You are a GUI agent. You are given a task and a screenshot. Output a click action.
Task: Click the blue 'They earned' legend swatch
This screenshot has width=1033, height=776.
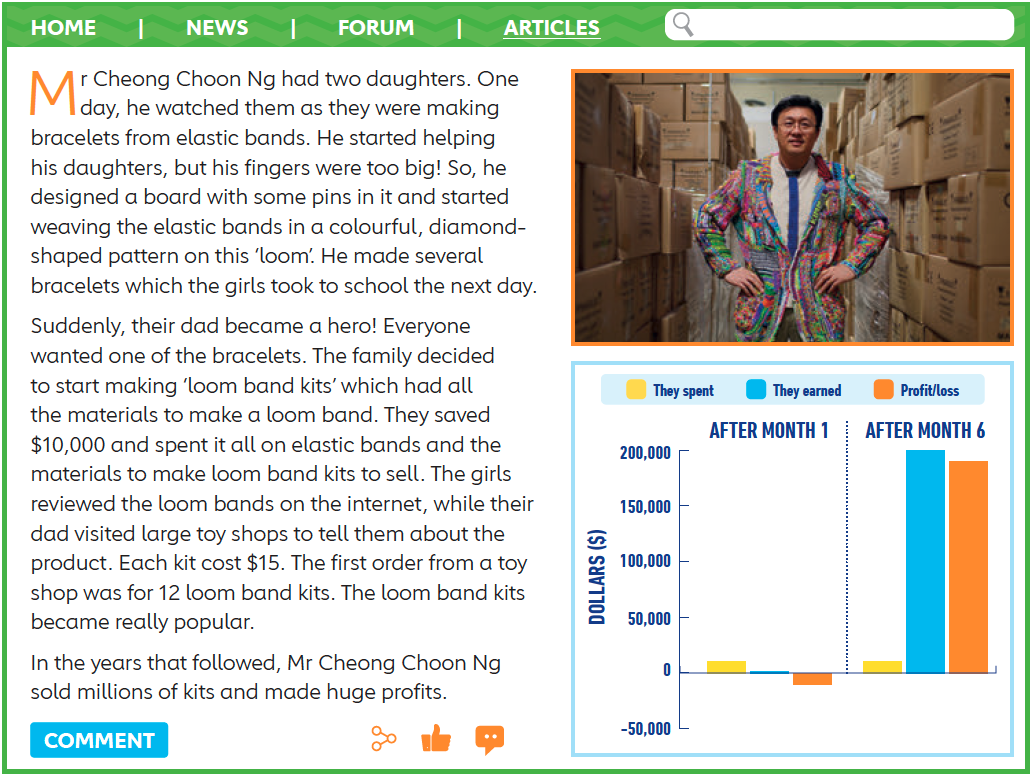tap(756, 390)
